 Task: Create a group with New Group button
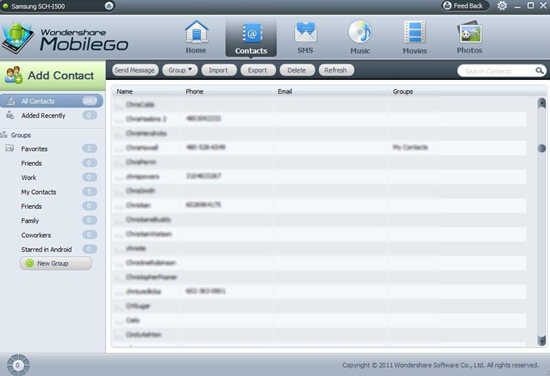point(56,263)
